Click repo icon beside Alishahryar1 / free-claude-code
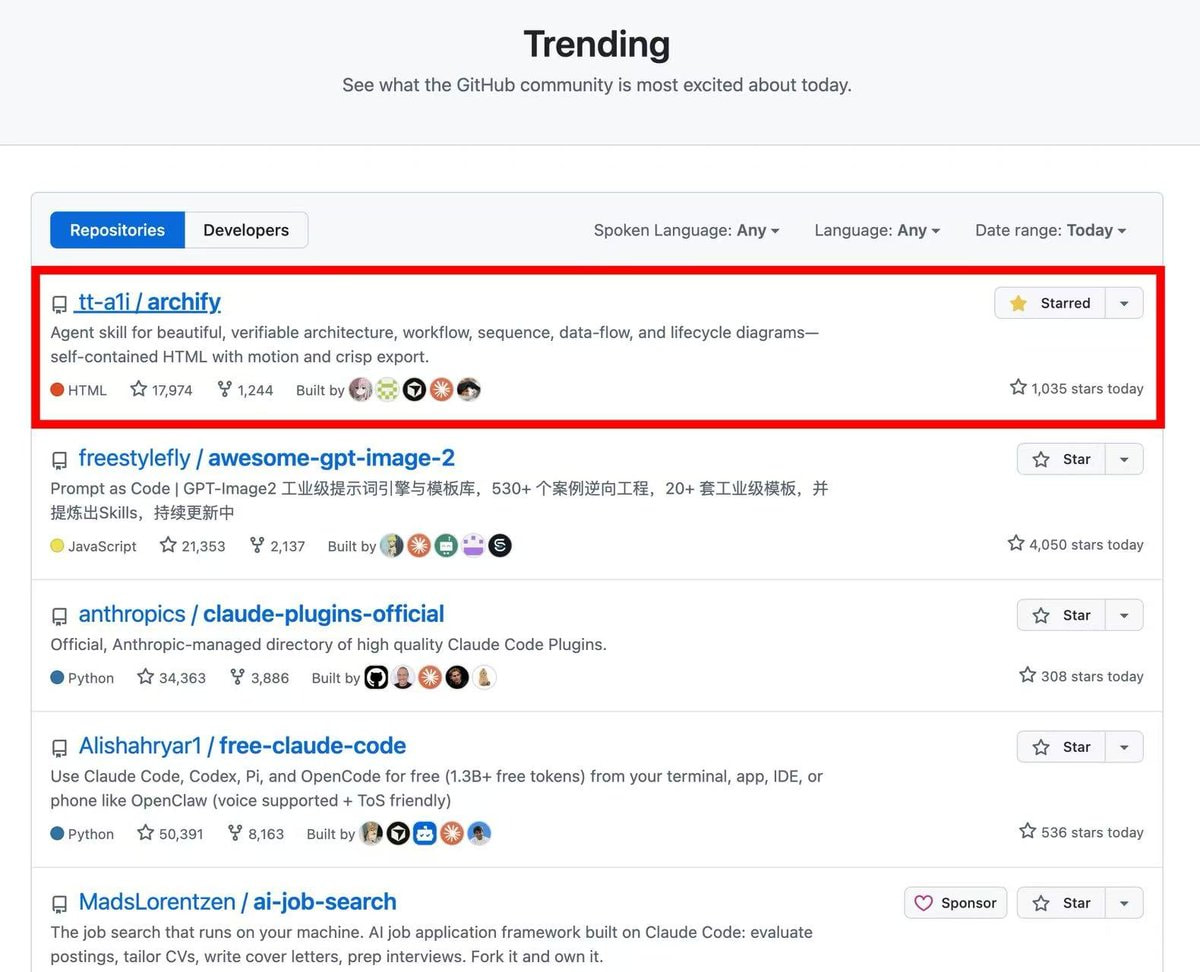Screen dimensions: 1200x972 click(60, 748)
